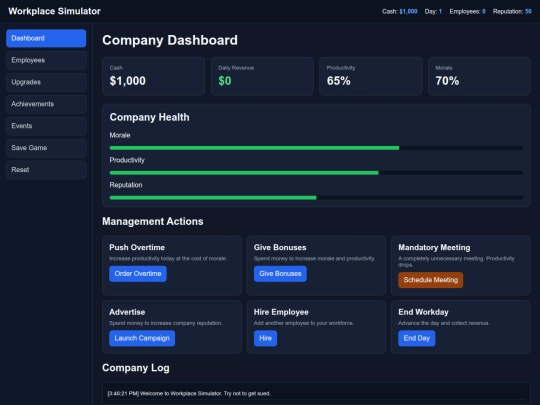Click the Employees: 0 header indicator

point(467,12)
